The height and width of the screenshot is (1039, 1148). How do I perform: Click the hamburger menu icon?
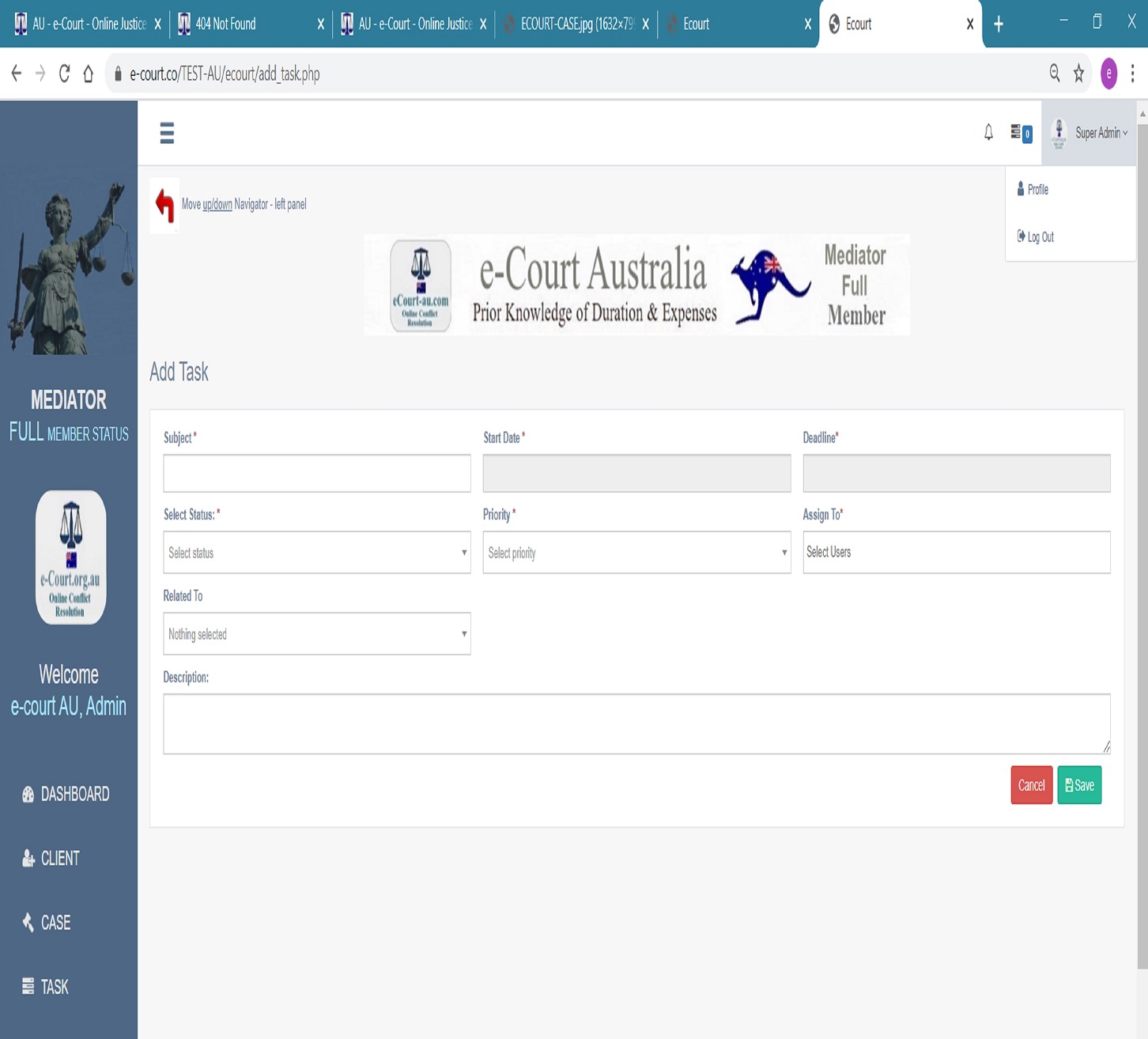(x=167, y=133)
